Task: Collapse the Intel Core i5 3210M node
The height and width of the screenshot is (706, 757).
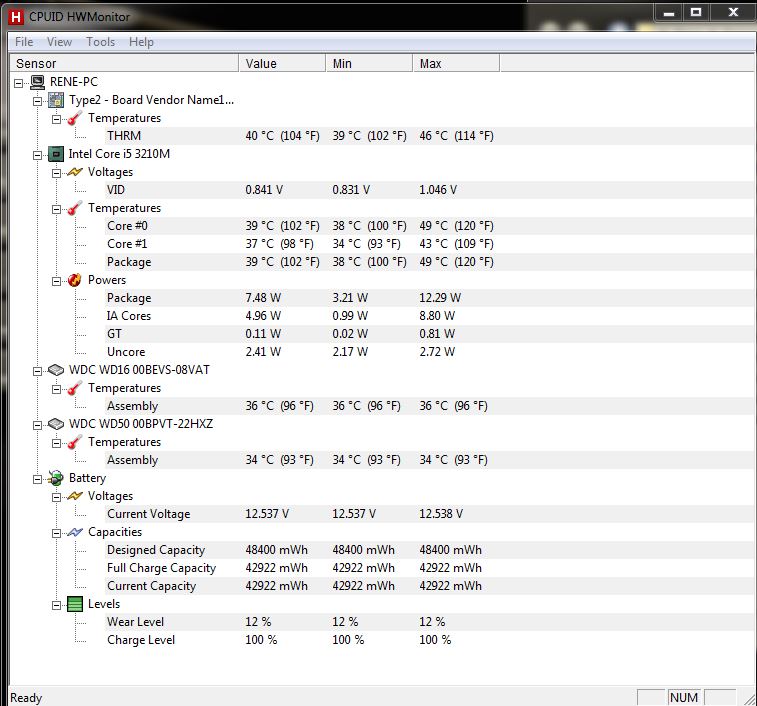Action: 37,155
